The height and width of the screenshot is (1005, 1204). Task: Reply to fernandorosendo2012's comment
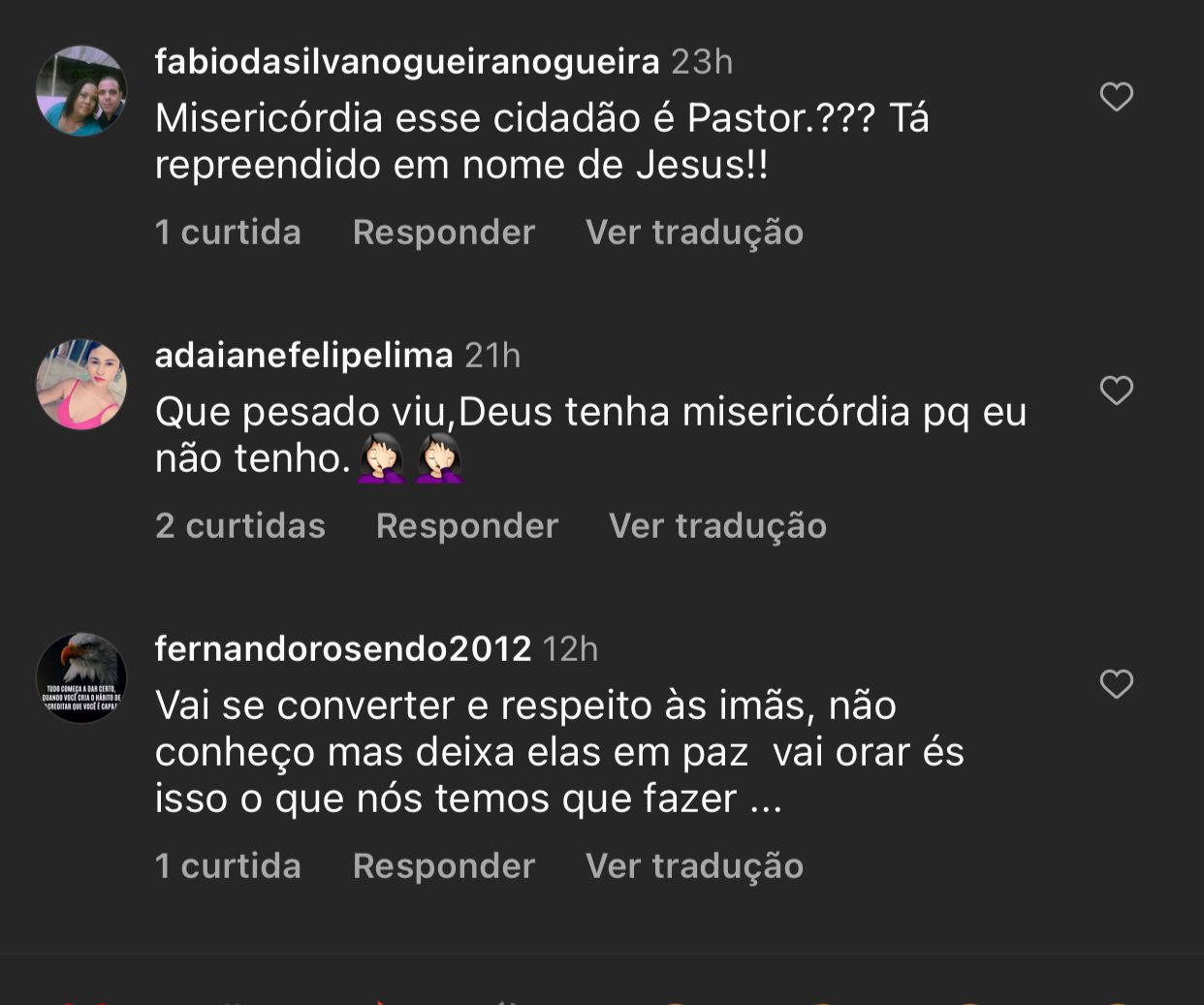(443, 865)
